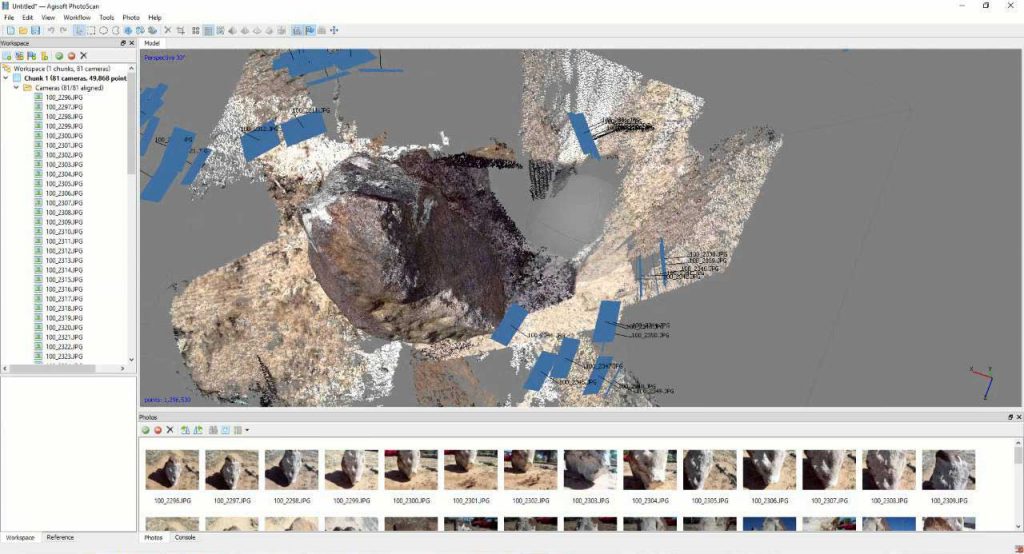
Task: Open thumbnail view mode dropdown arrow in Photos toolbar
Action: [x=247, y=430]
